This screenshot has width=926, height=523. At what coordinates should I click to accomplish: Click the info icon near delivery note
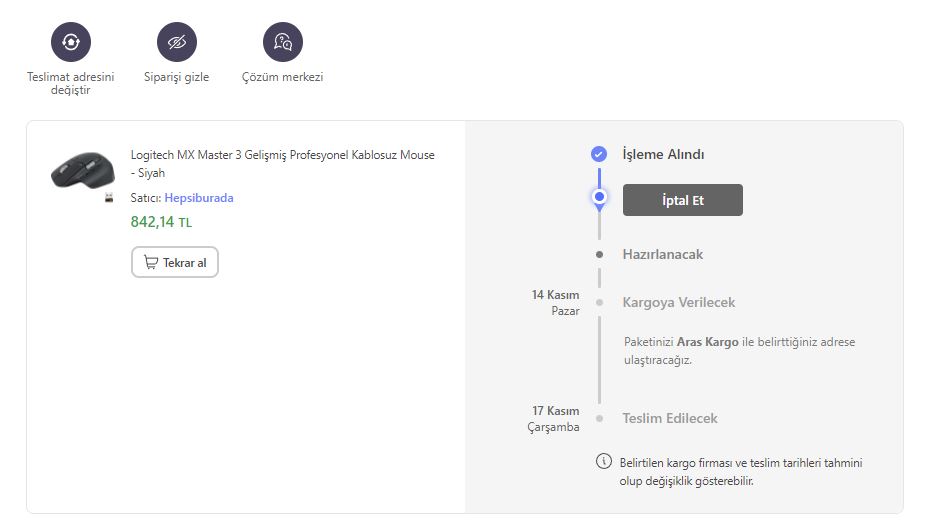(604, 461)
